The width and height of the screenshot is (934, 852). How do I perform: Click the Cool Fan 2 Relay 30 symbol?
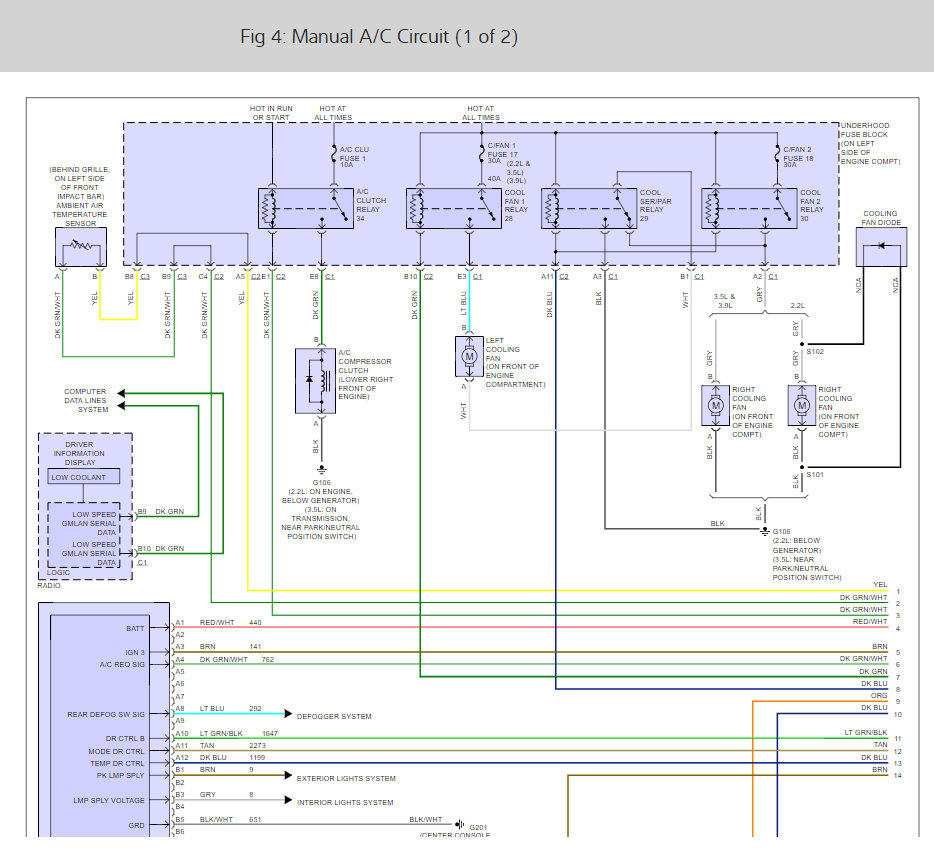[749, 208]
